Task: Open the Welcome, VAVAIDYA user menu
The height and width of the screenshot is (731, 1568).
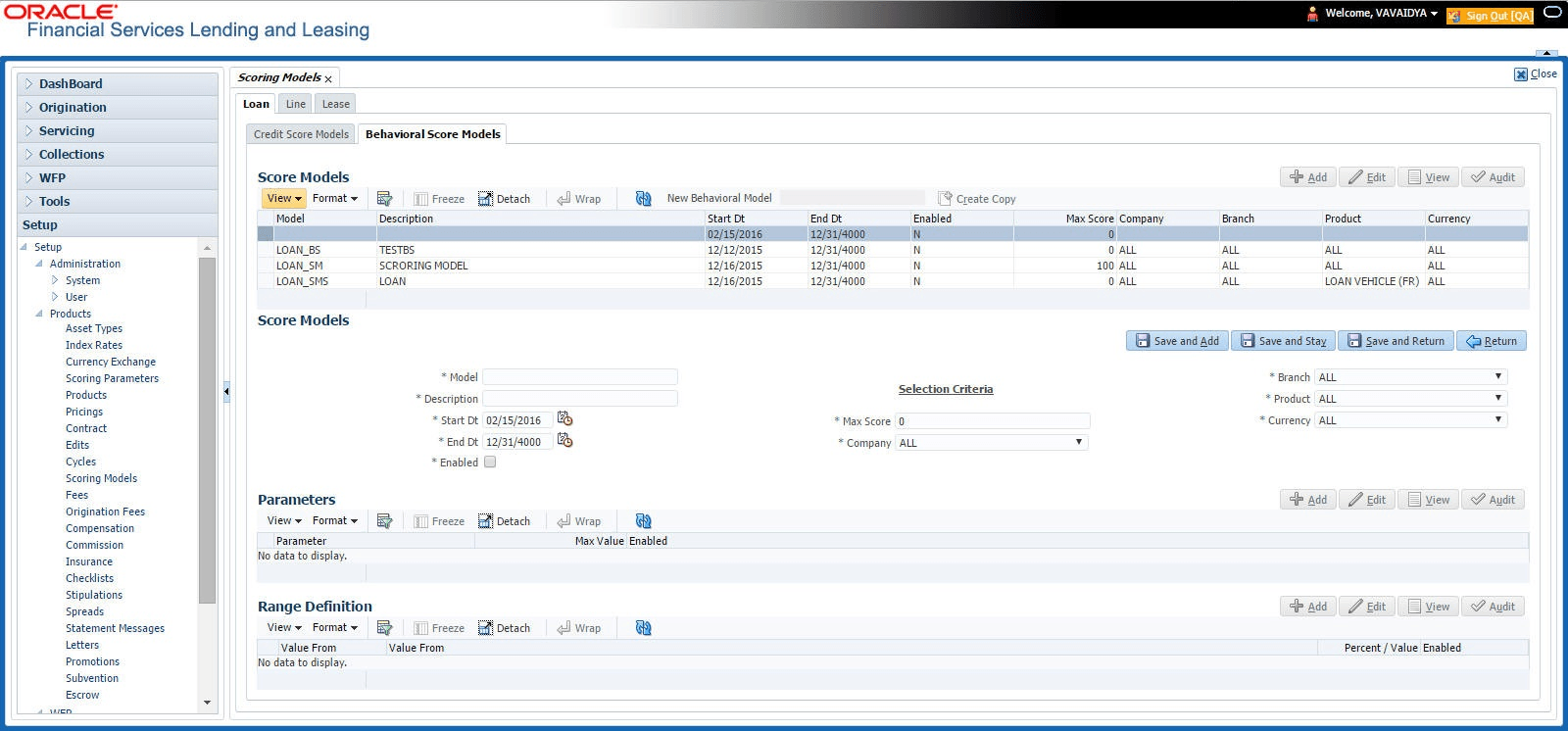Action: click(x=1382, y=14)
